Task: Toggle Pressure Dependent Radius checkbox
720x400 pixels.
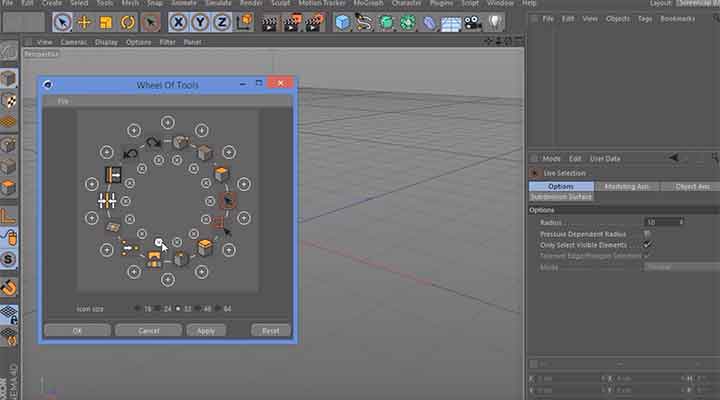Action: 647,233
